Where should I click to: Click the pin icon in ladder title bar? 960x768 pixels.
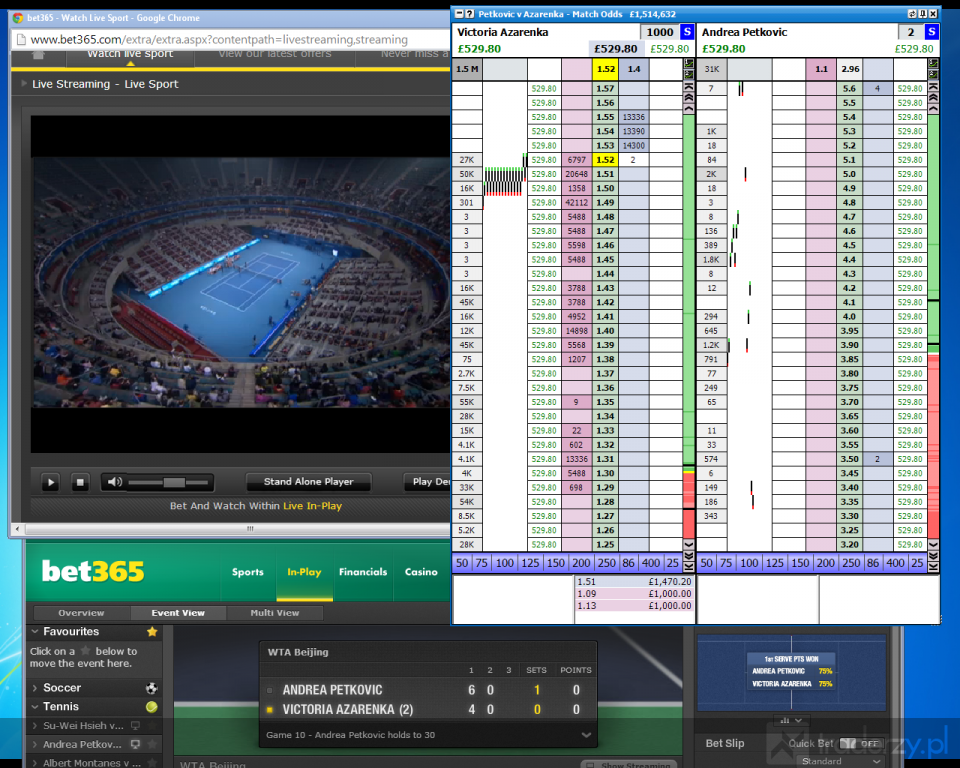923,13
